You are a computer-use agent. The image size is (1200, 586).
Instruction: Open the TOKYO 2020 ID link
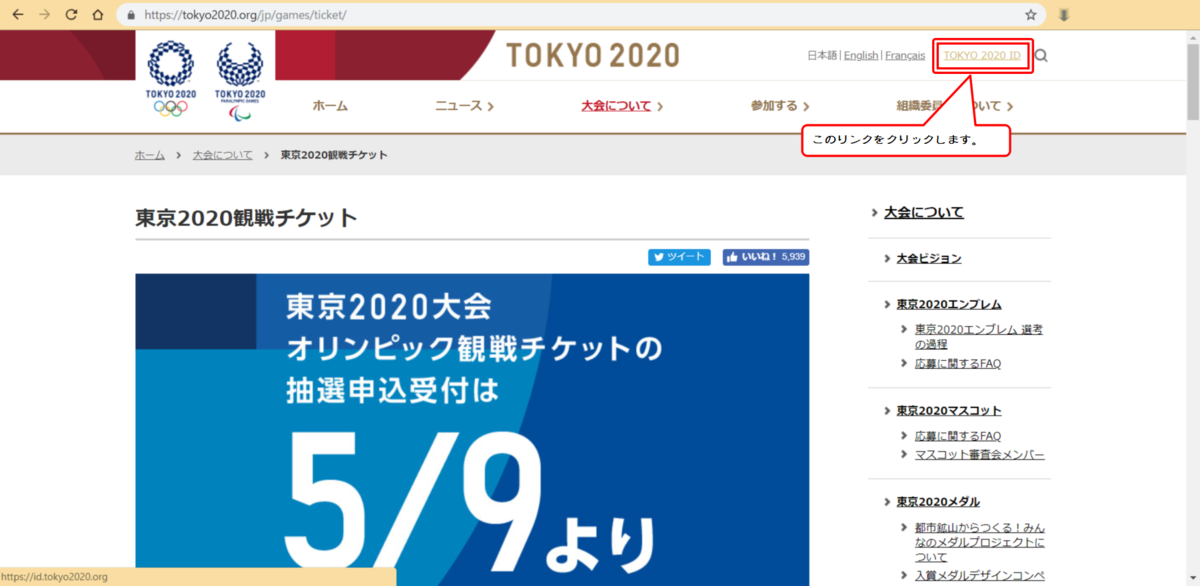click(982, 56)
